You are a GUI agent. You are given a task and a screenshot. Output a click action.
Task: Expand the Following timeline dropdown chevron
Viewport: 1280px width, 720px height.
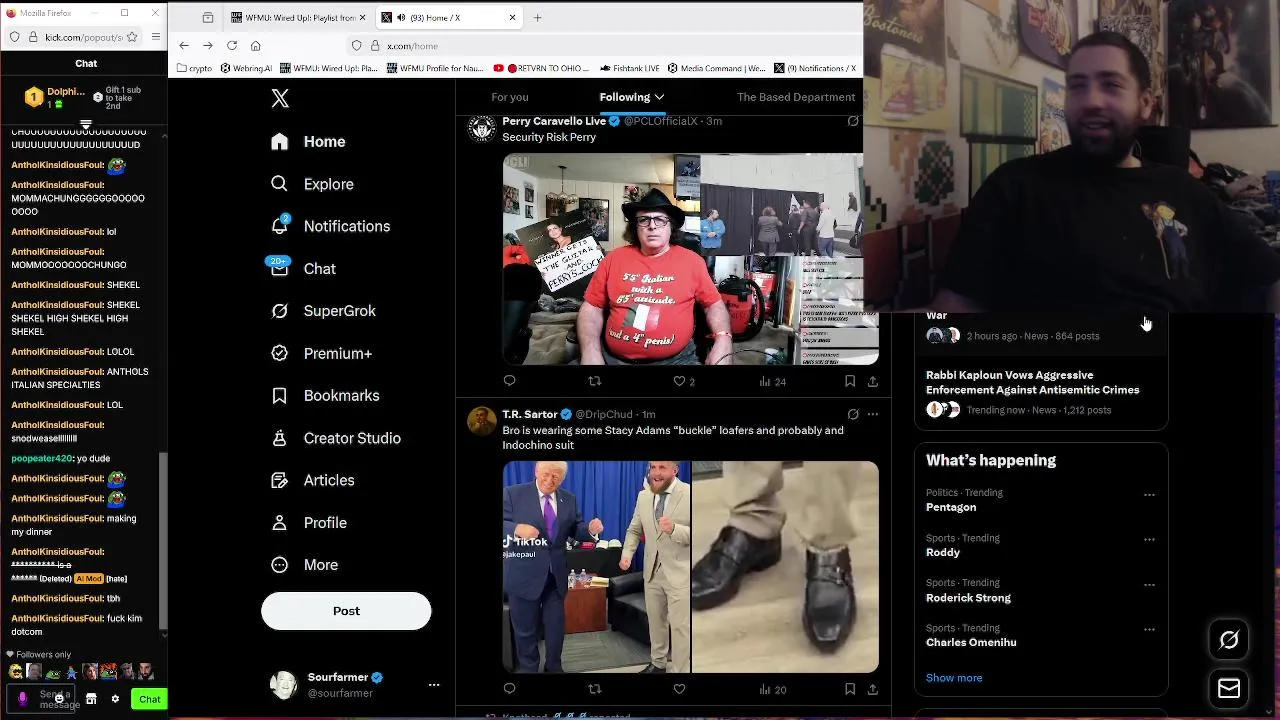point(659,97)
